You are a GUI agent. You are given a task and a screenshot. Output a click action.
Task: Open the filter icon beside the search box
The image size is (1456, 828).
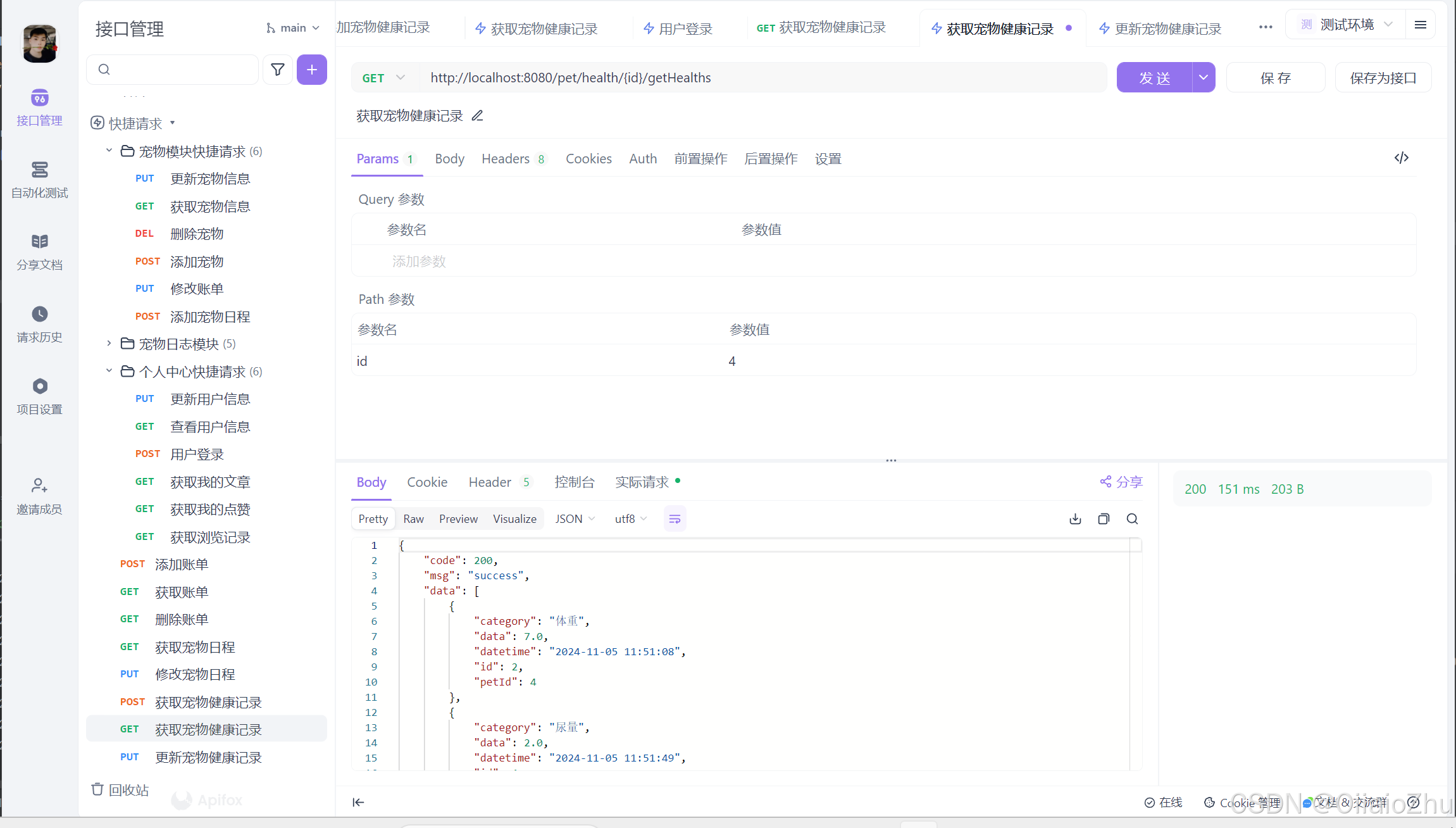pos(277,70)
